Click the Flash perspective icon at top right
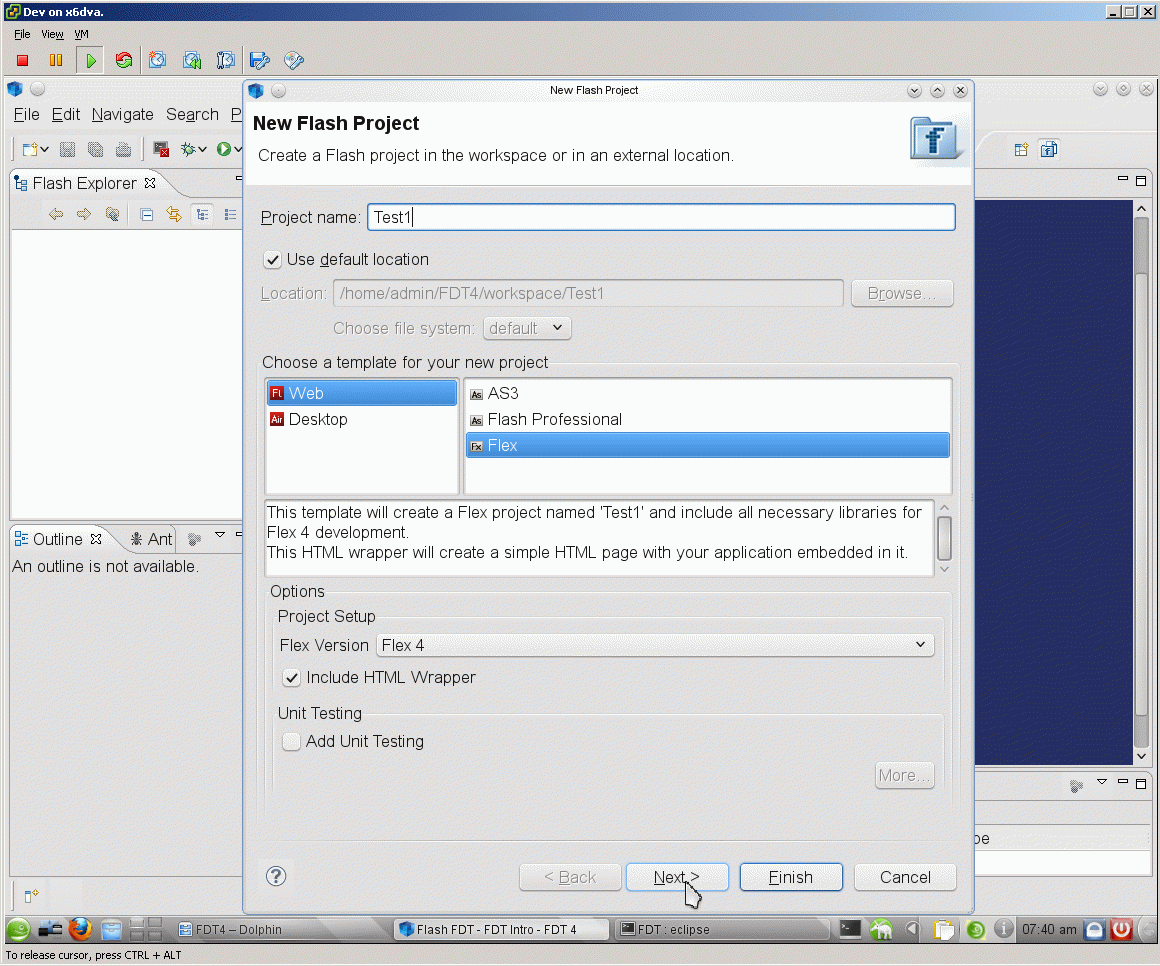 click(x=1049, y=150)
